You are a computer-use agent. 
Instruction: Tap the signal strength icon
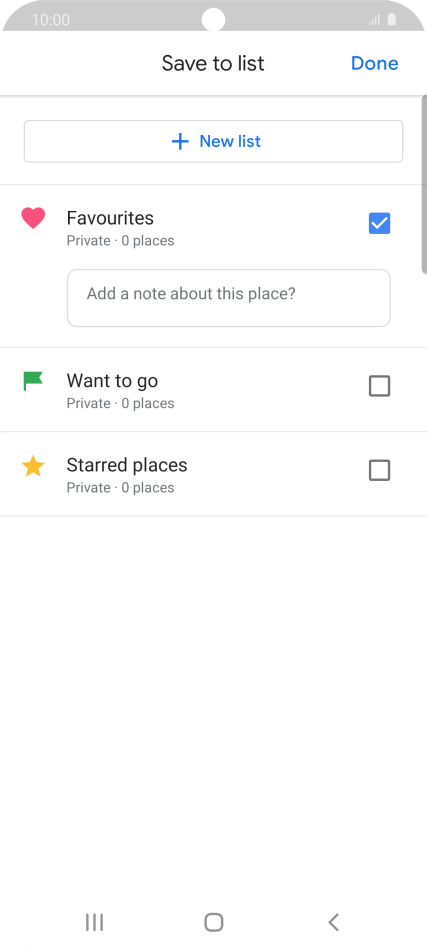point(374,20)
